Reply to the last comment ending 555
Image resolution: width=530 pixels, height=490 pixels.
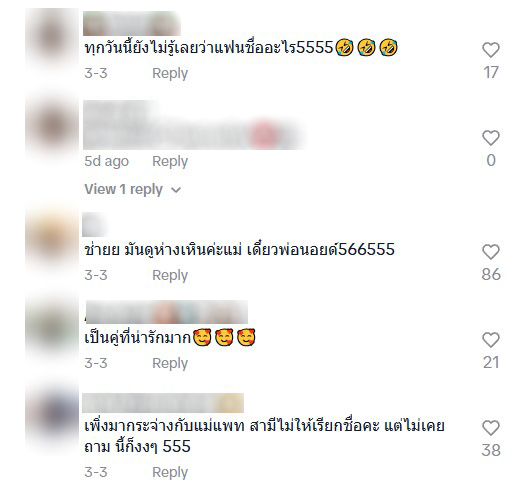click(x=170, y=472)
